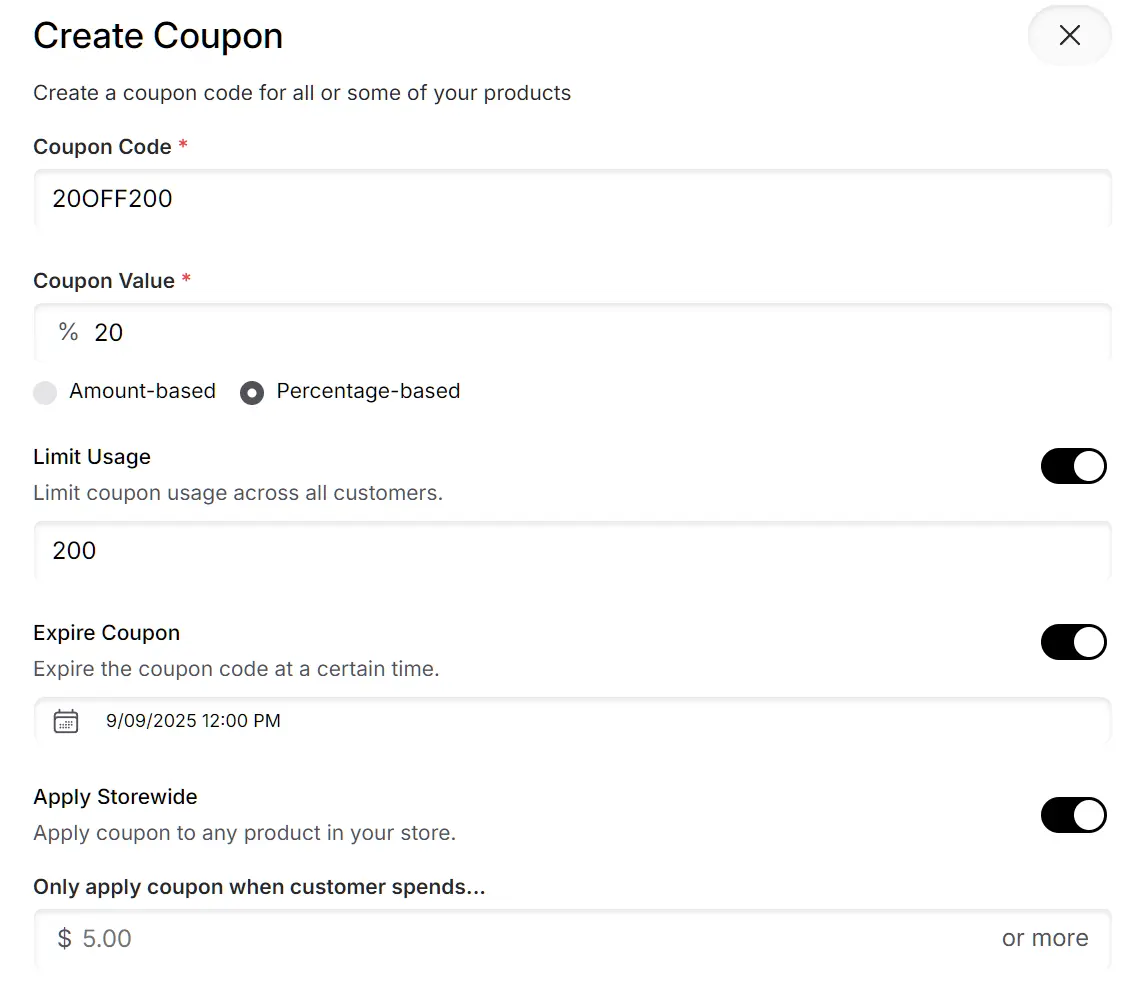Select the usage limit field showing 200
The width and height of the screenshot is (1143, 996).
tap(400, 550)
